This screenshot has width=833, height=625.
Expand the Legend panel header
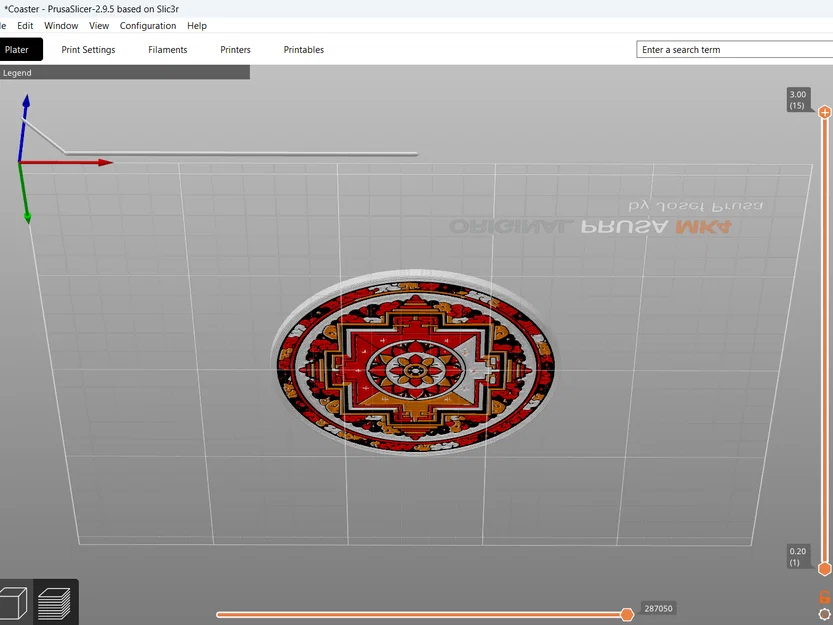click(124, 72)
